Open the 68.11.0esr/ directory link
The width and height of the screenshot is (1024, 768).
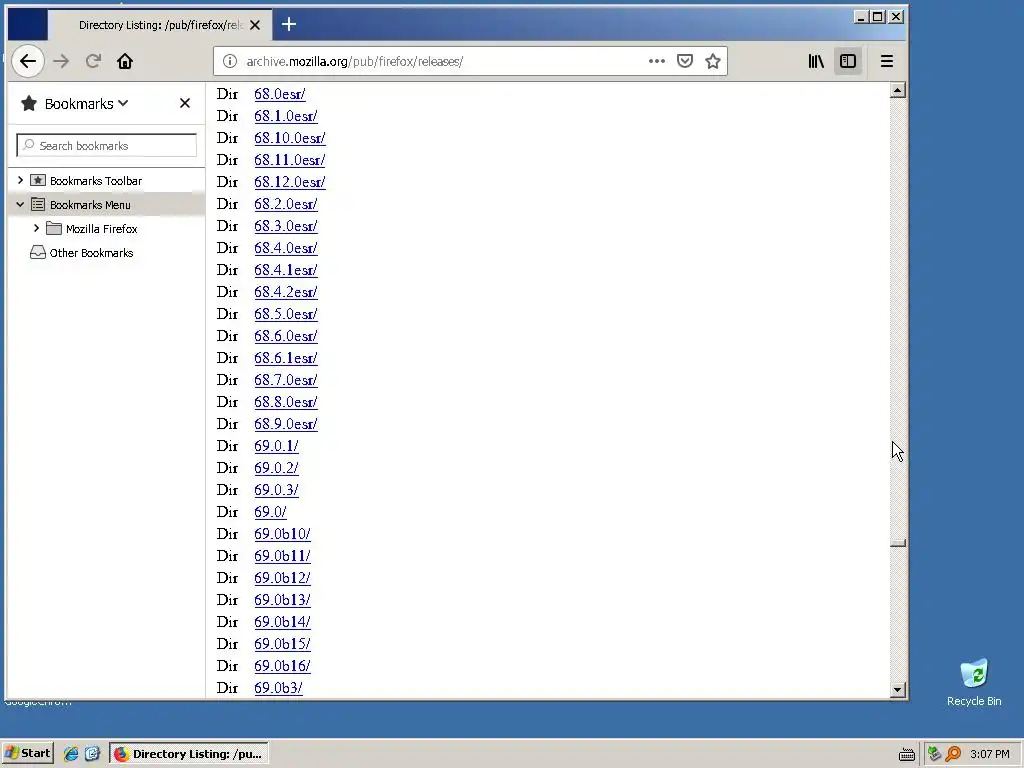coord(289,160)
